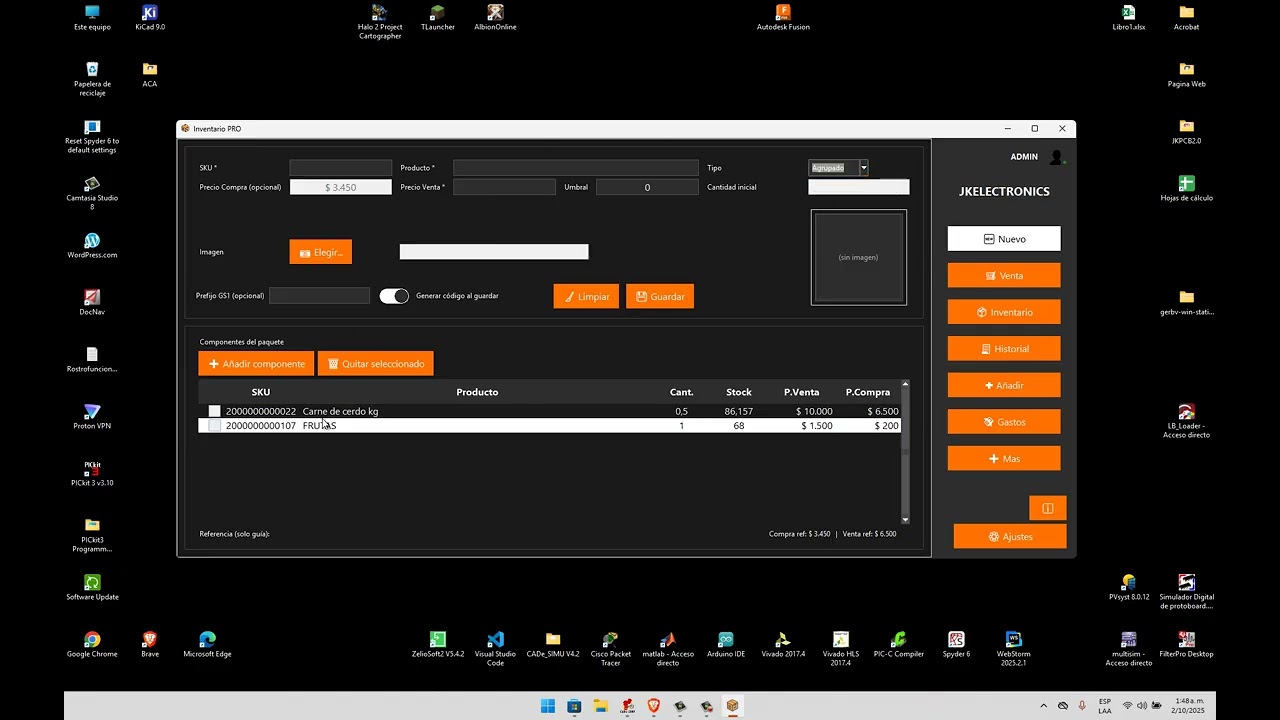This screenshot has width=1280, height=720.
Task: Open Este equipo desktop icon
Action: click(x=92, y=17)
